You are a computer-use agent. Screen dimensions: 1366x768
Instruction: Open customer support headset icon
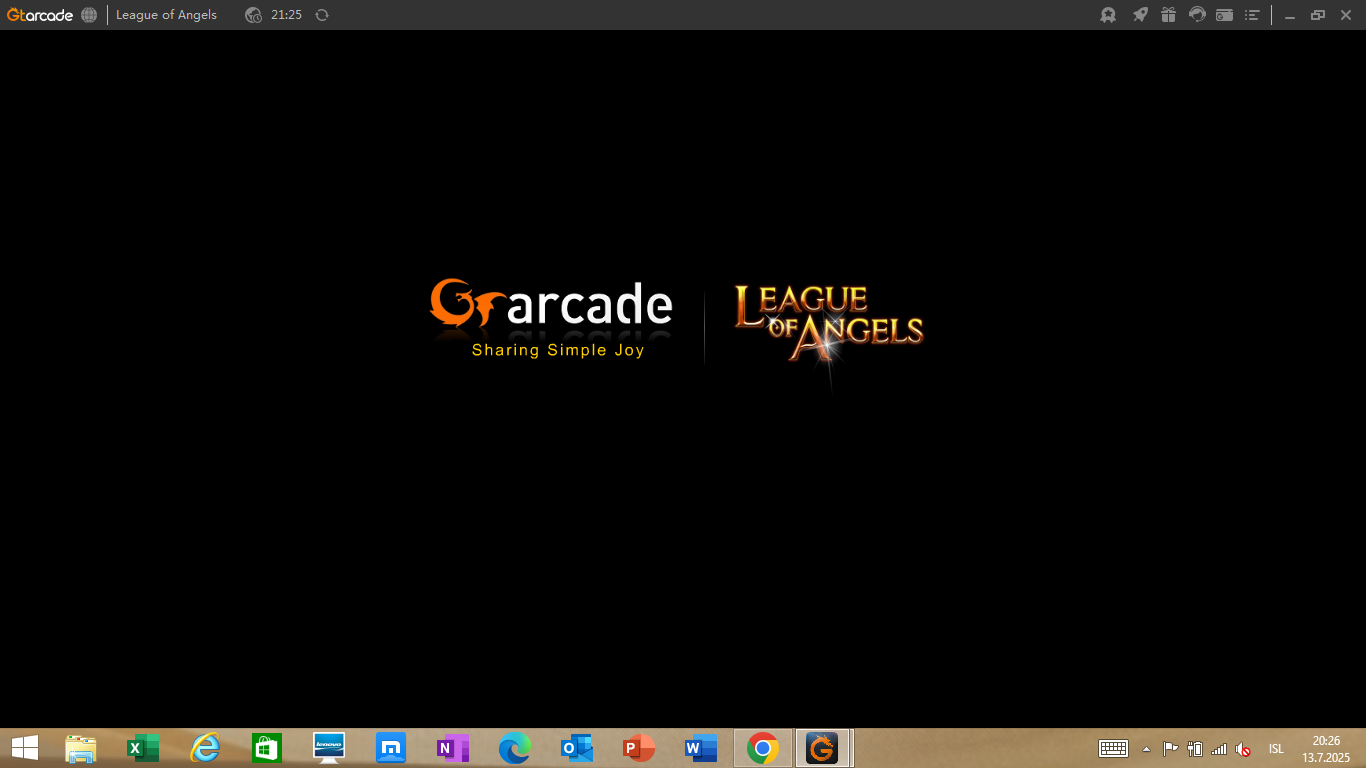(1197, 15)
